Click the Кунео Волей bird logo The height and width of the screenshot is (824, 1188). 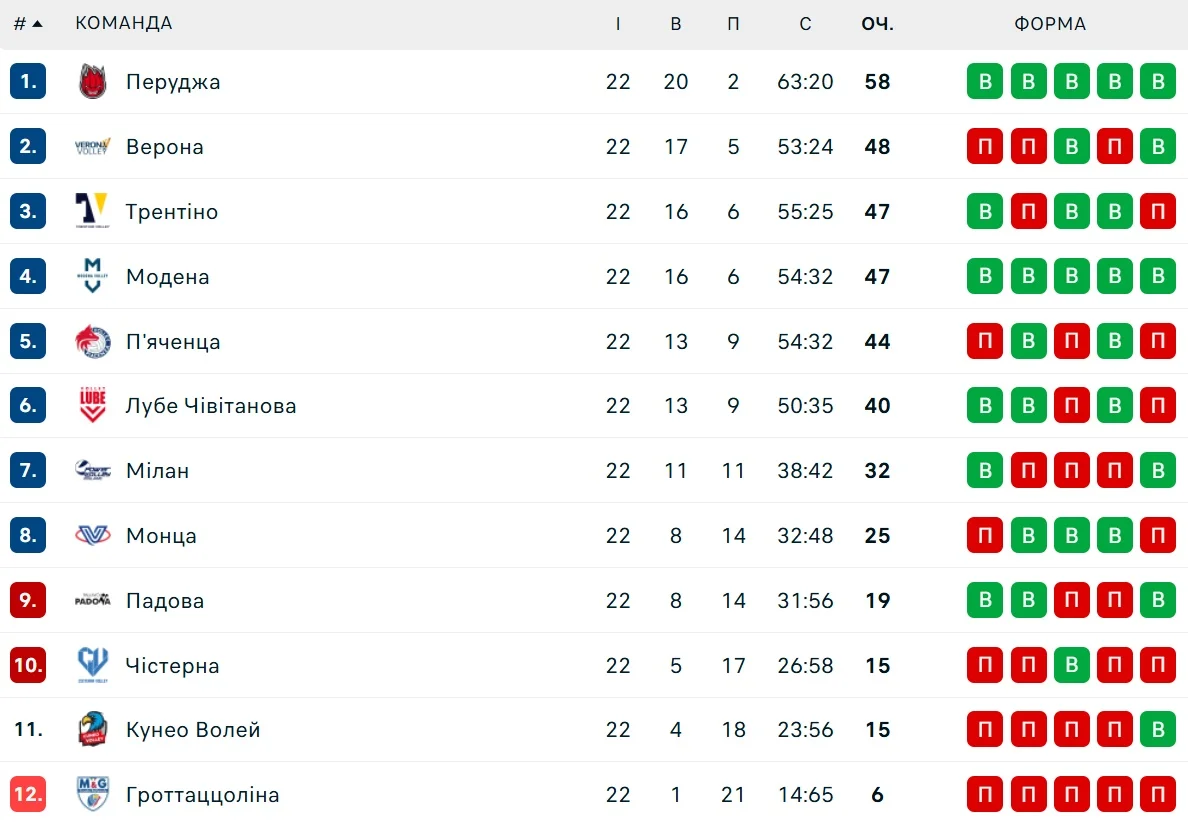[92, 730]
